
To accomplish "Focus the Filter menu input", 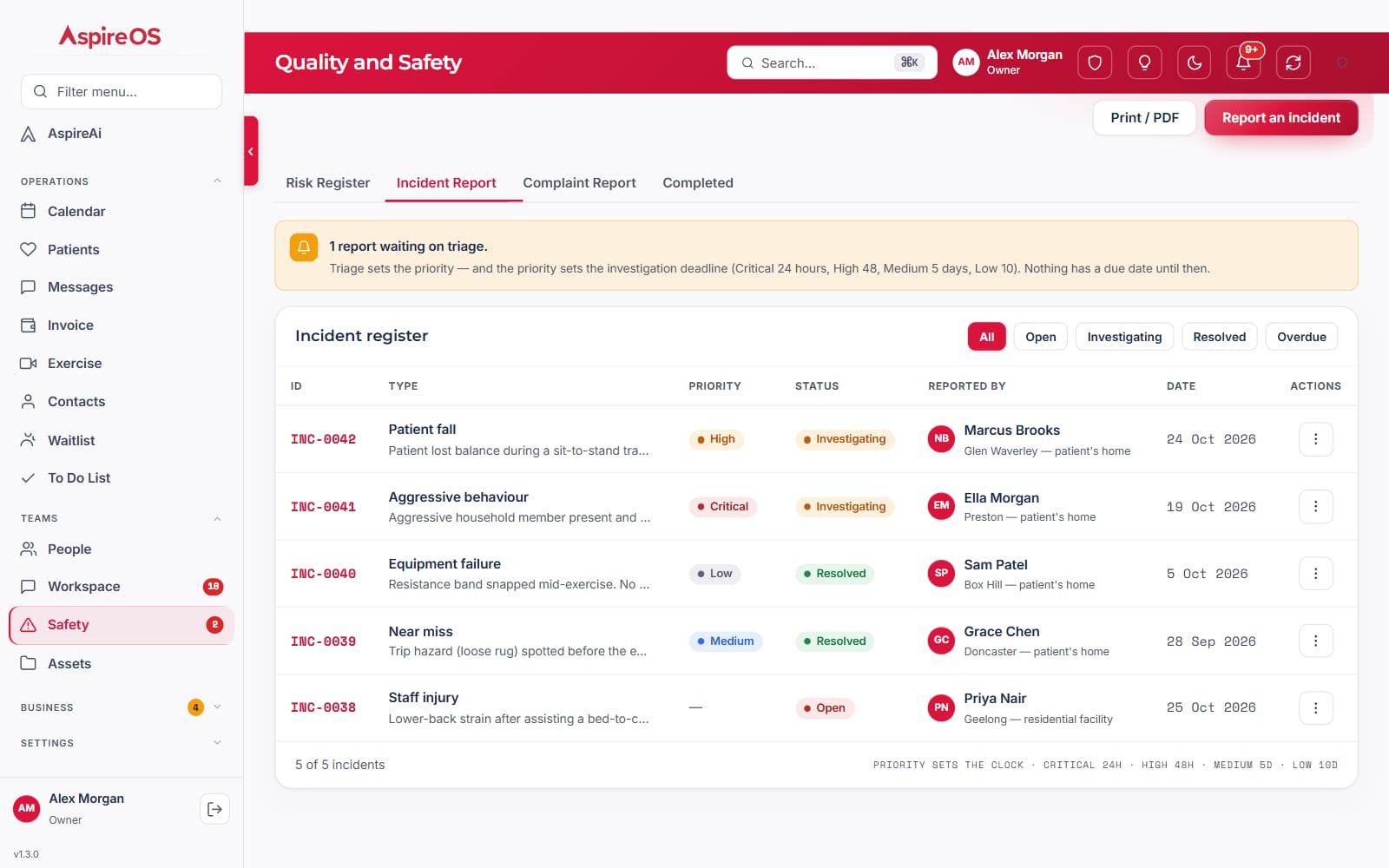I will point(122,91).
